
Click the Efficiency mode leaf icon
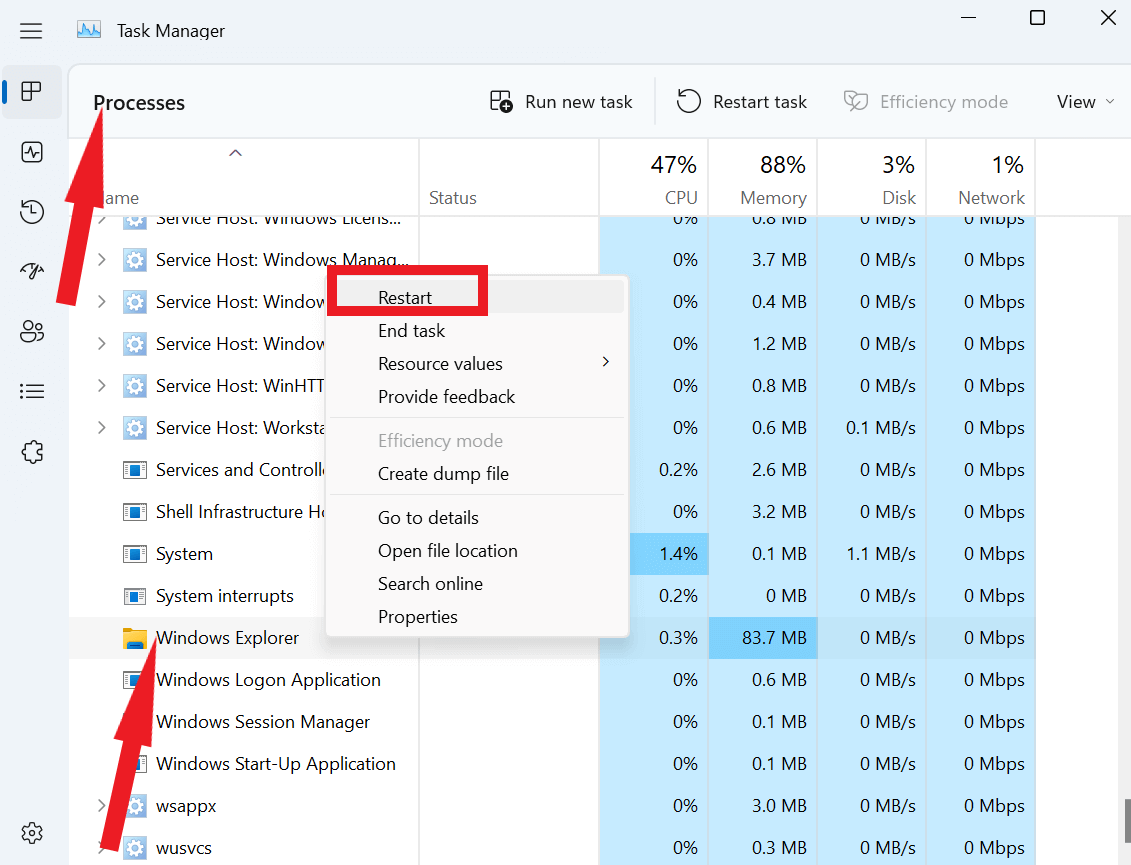click(856, 101)
